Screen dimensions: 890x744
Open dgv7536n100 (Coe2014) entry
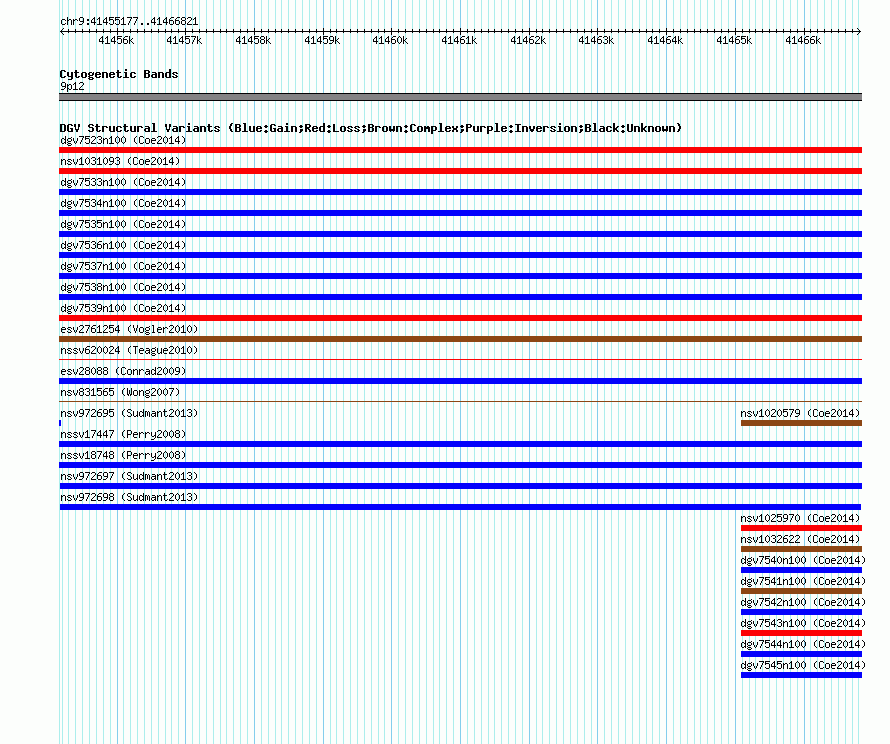123,245
